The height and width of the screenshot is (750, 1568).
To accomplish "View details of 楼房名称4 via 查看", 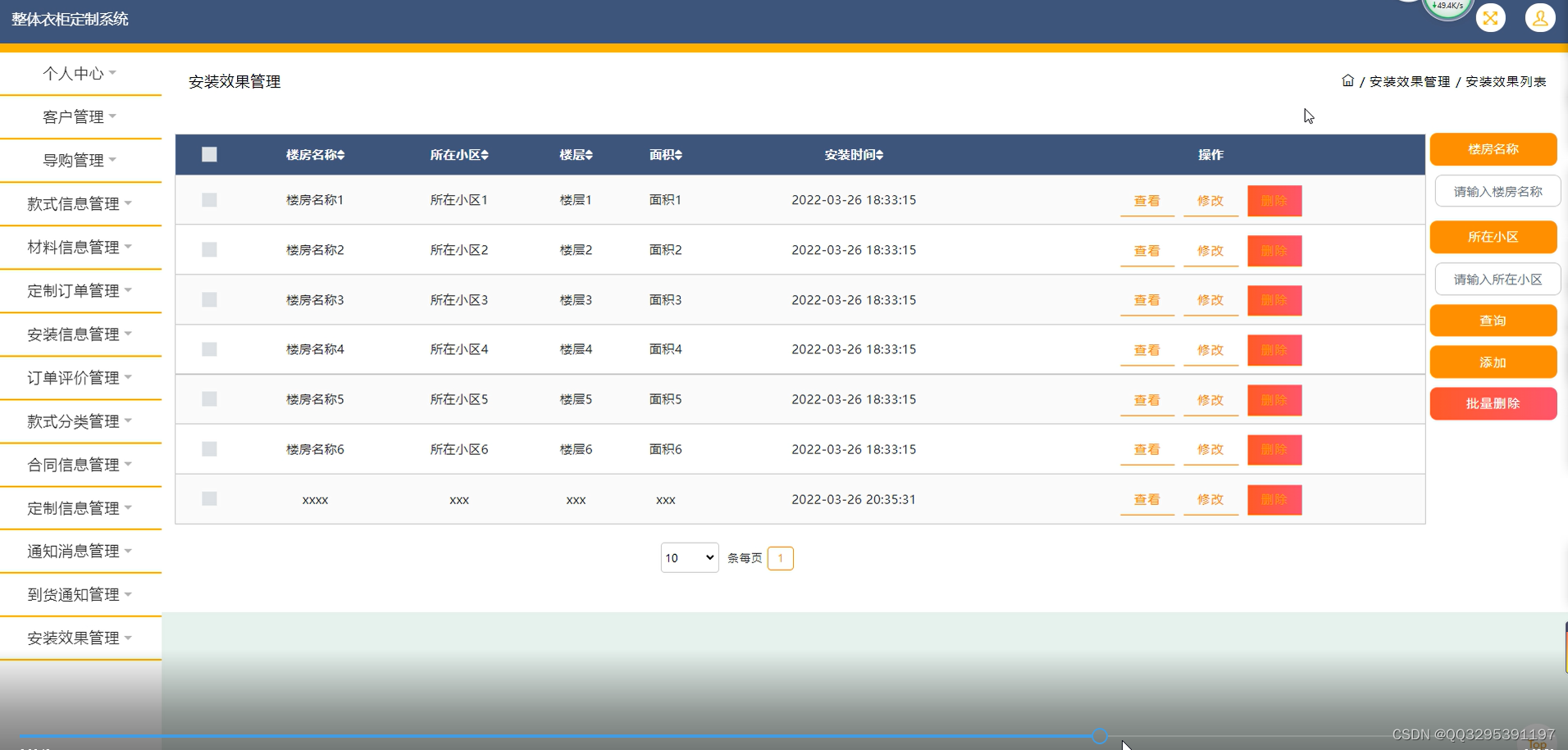I will pyautogui.click(x=1147, y=350).
